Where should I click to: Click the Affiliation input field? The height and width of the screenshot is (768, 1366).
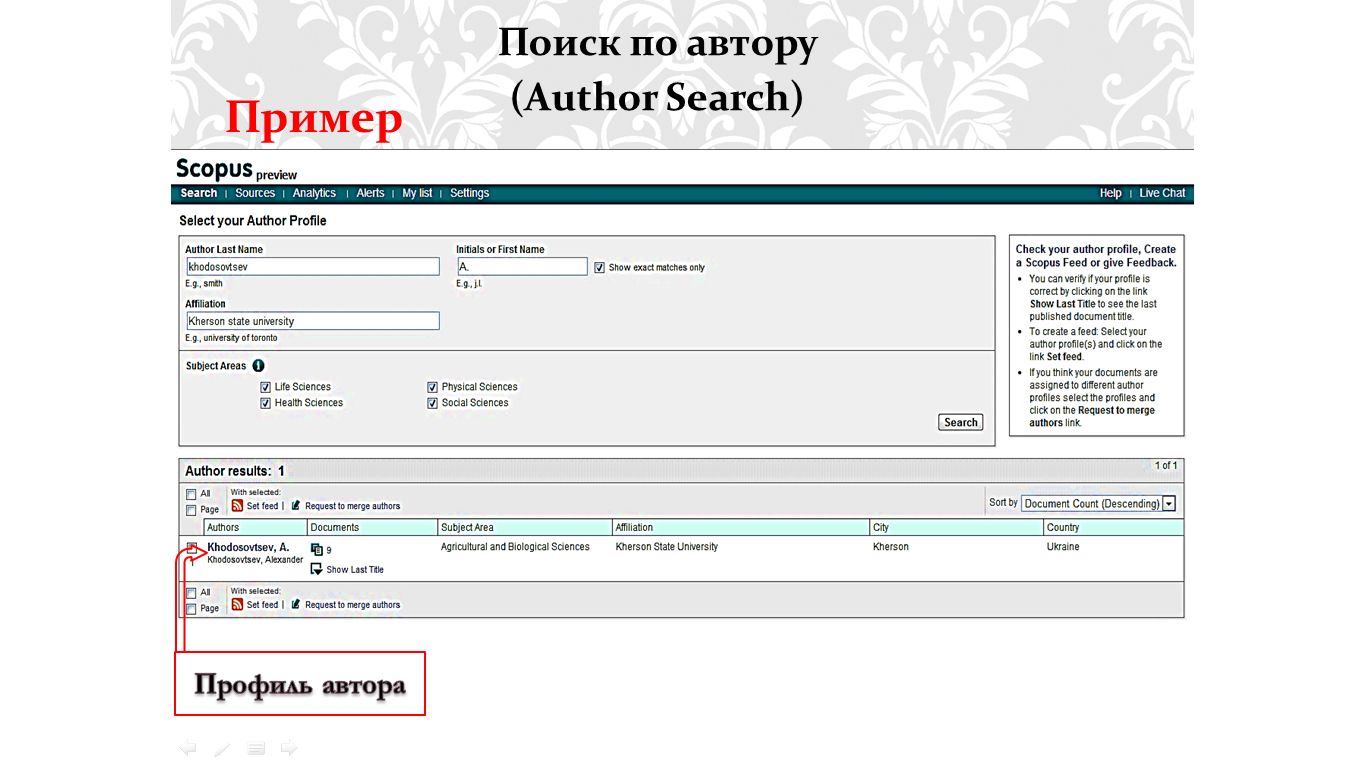click(313, 321)
